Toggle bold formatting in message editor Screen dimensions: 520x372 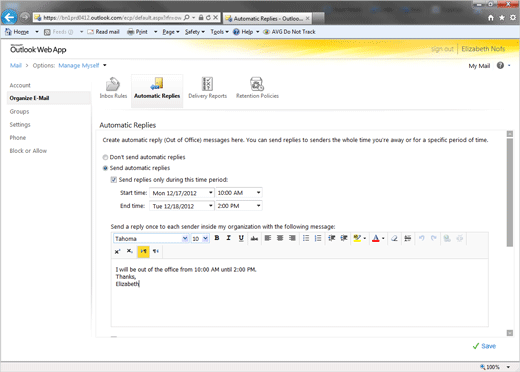tap(217, 238)
